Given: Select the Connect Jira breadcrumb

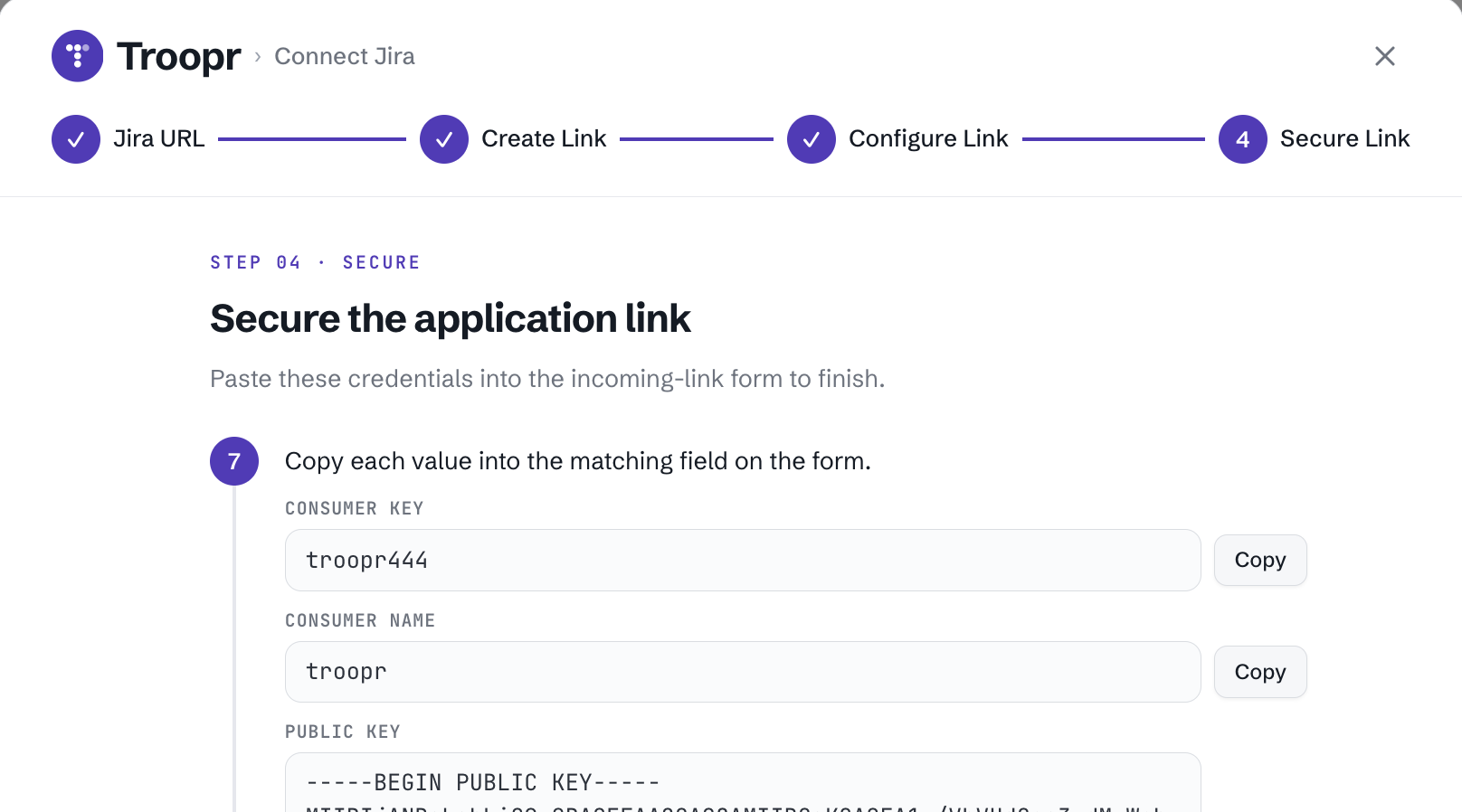Looking at the screenshot, I should pos(345,56).
